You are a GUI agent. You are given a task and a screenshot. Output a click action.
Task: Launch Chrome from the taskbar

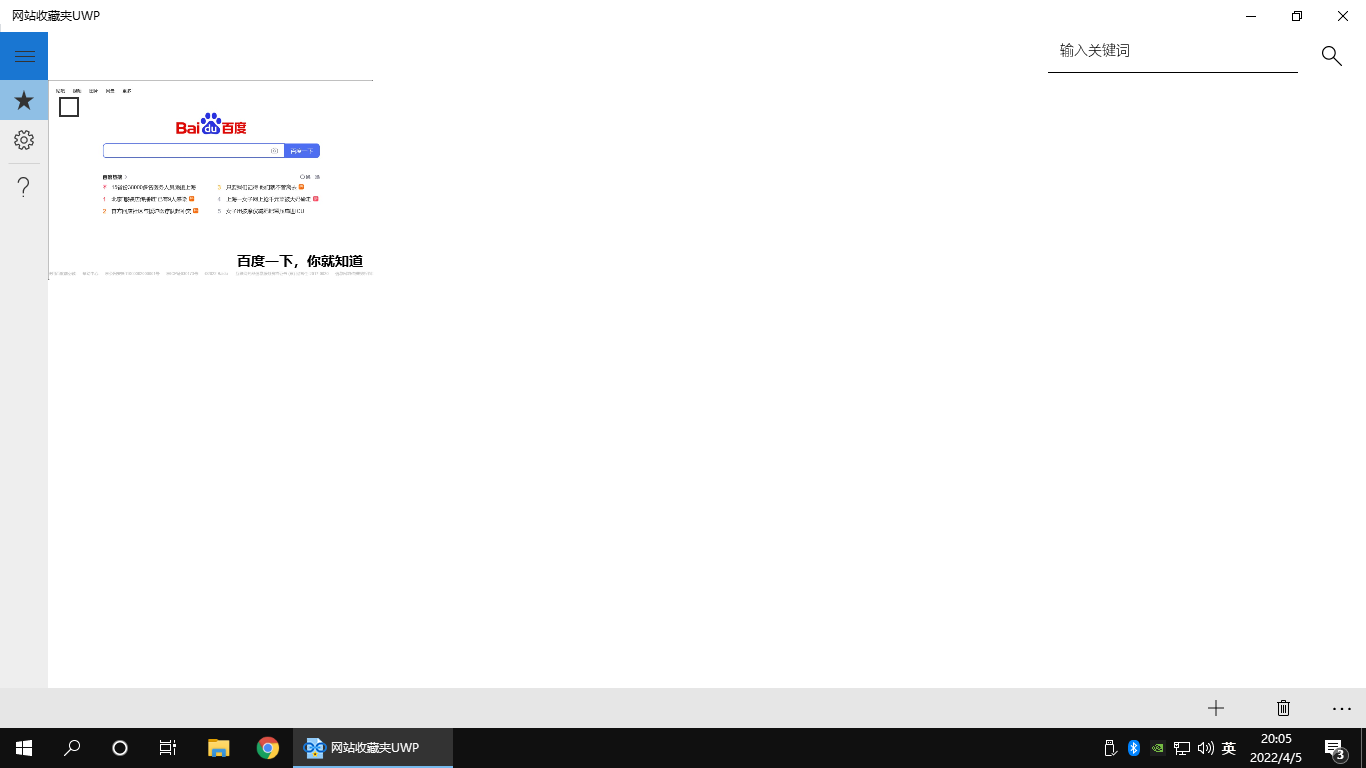(x=267, y=748)
